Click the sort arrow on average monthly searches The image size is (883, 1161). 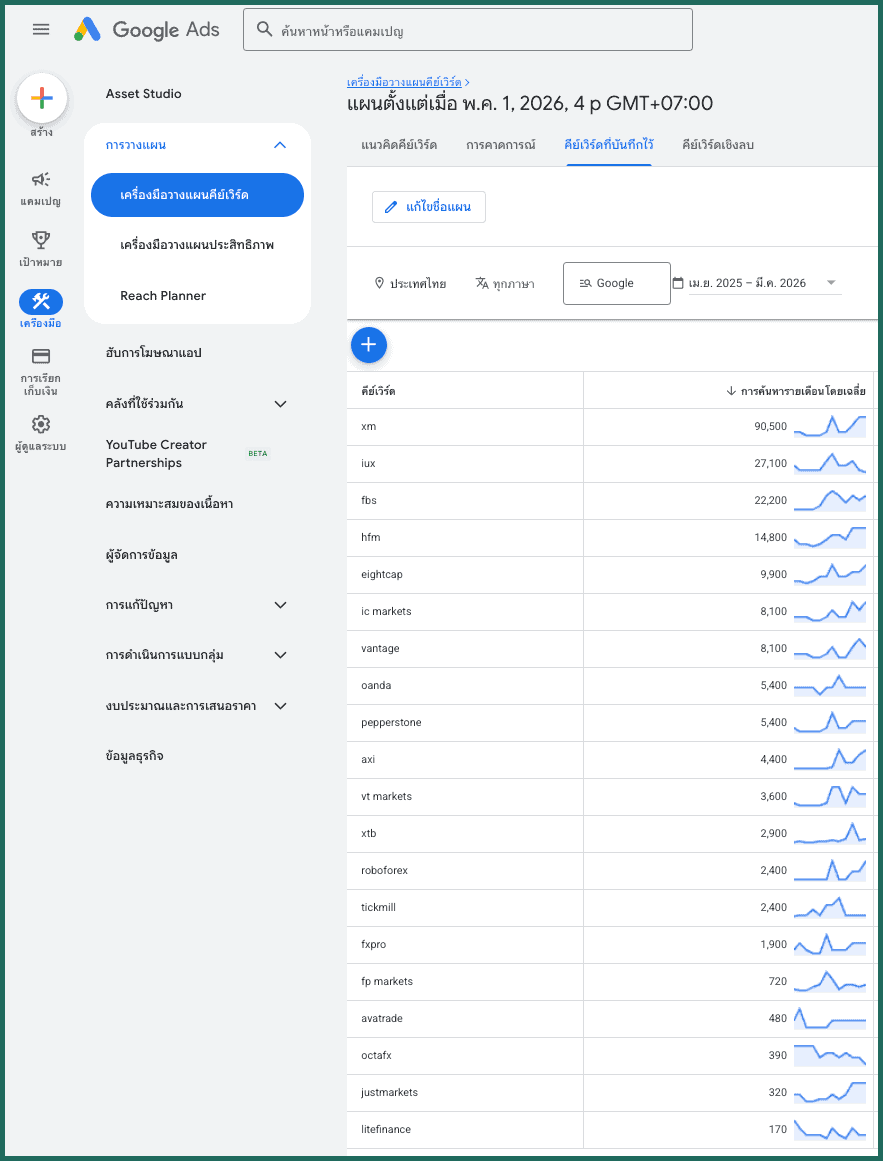731,390
